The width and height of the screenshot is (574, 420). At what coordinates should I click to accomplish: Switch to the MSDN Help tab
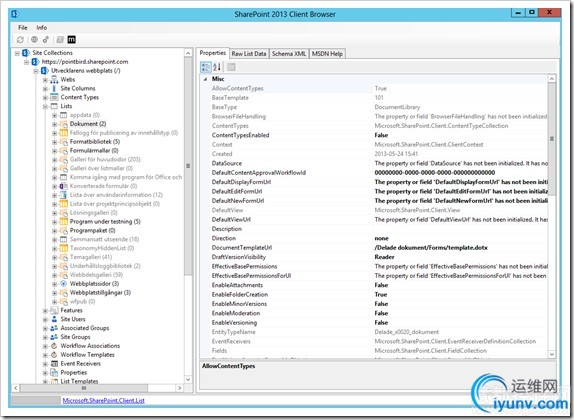pyautogui.click(x=327, y=54)
